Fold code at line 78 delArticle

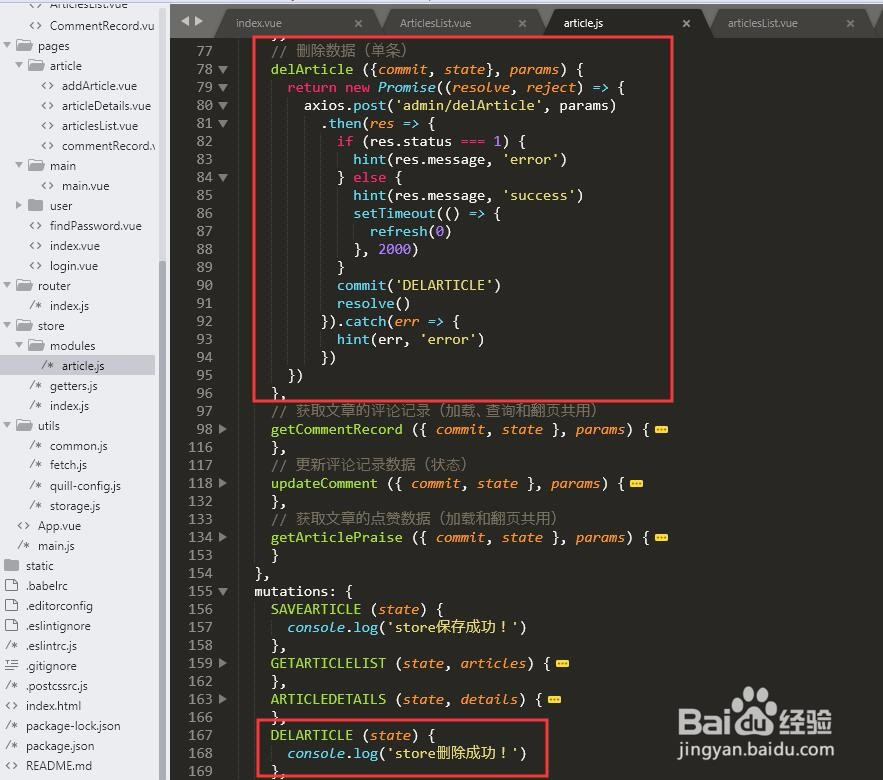pyautogui.click(x=223, y=70)
